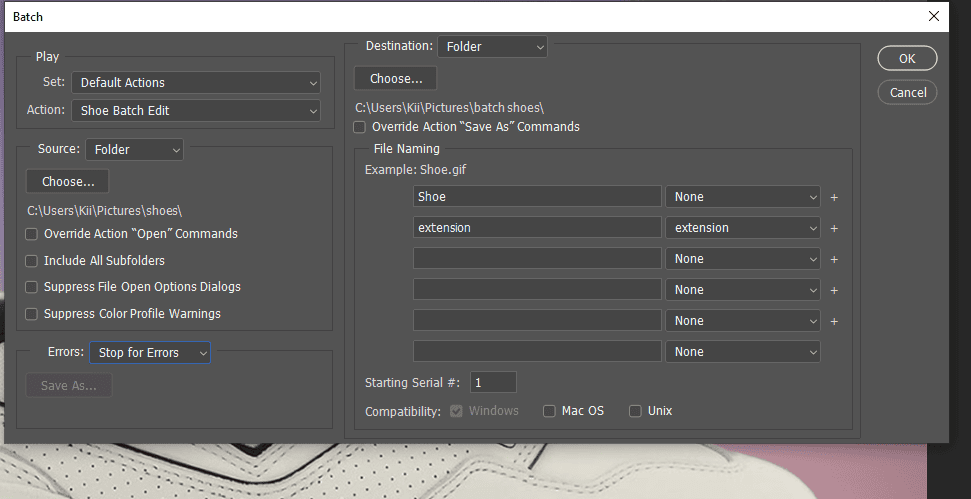
Task: Open the Action dropdown showing Shoe Batch Edit
Action: (196, 111)
